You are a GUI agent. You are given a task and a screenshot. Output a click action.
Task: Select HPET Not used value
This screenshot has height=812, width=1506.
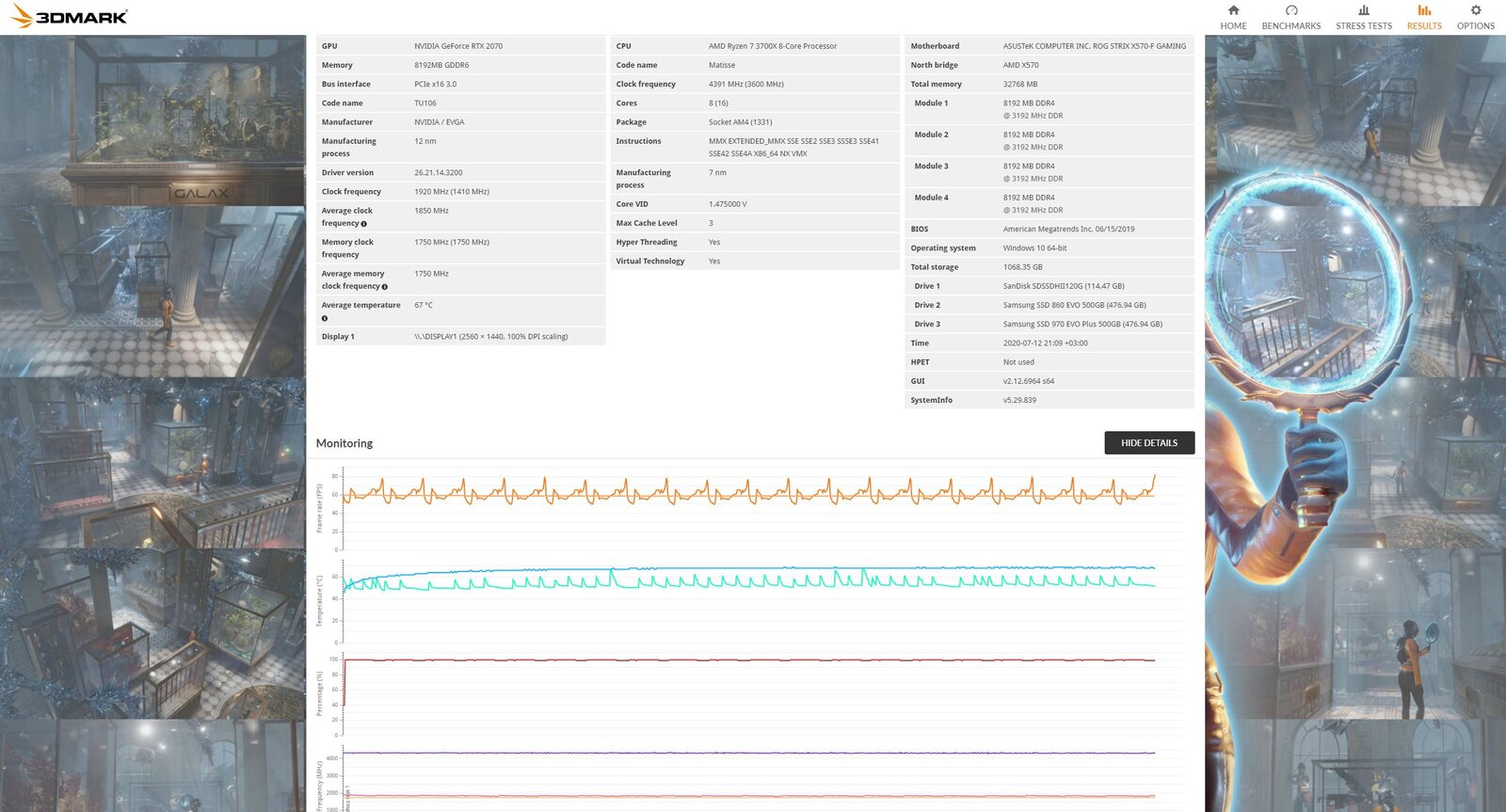point(1018,362)
